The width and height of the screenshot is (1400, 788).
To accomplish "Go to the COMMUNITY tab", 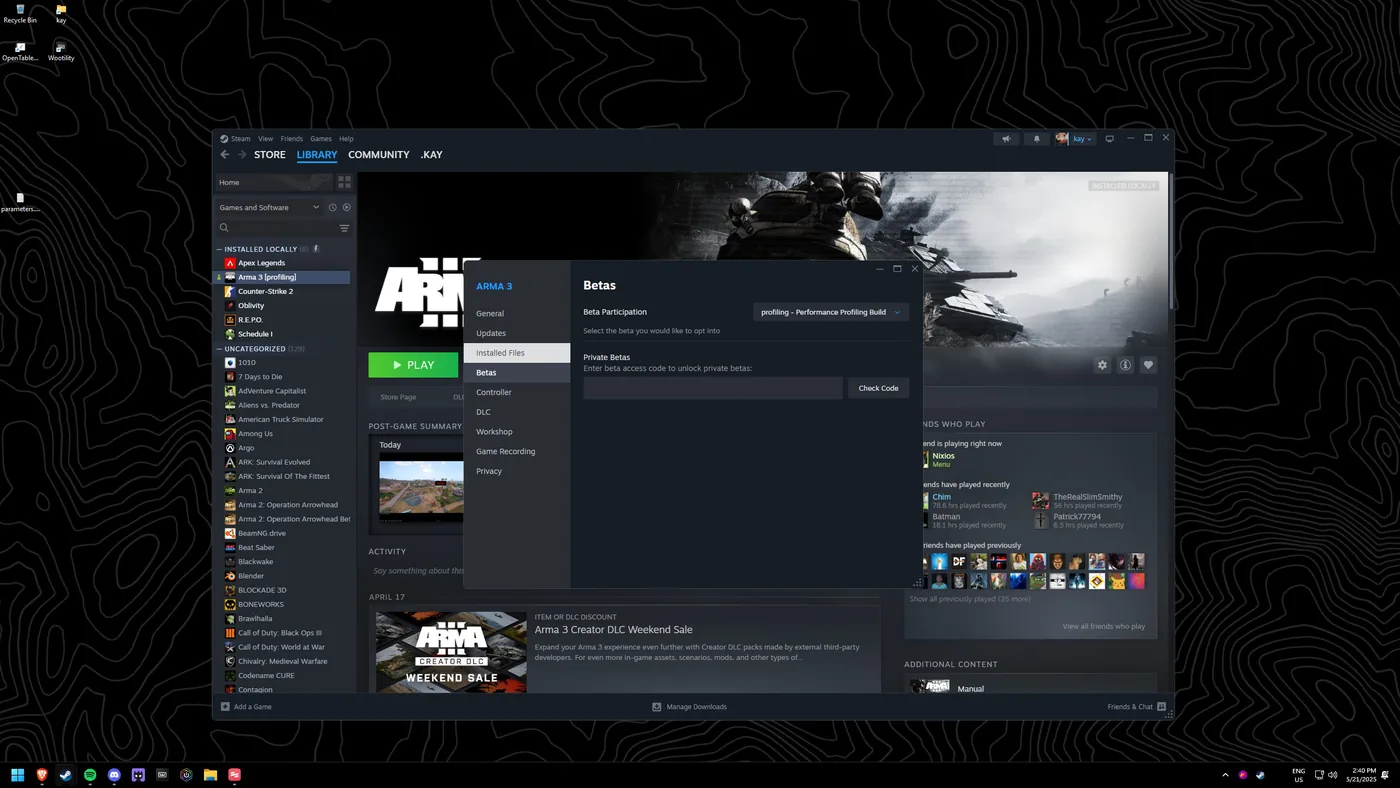I will point(379,155).
